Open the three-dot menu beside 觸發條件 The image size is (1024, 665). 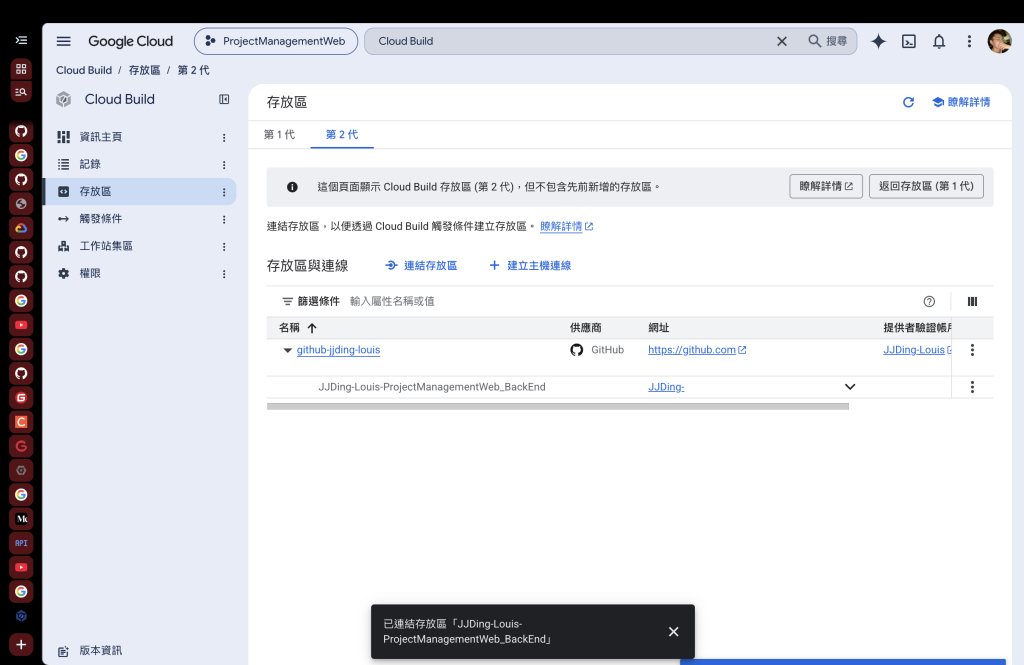[224, 219]
